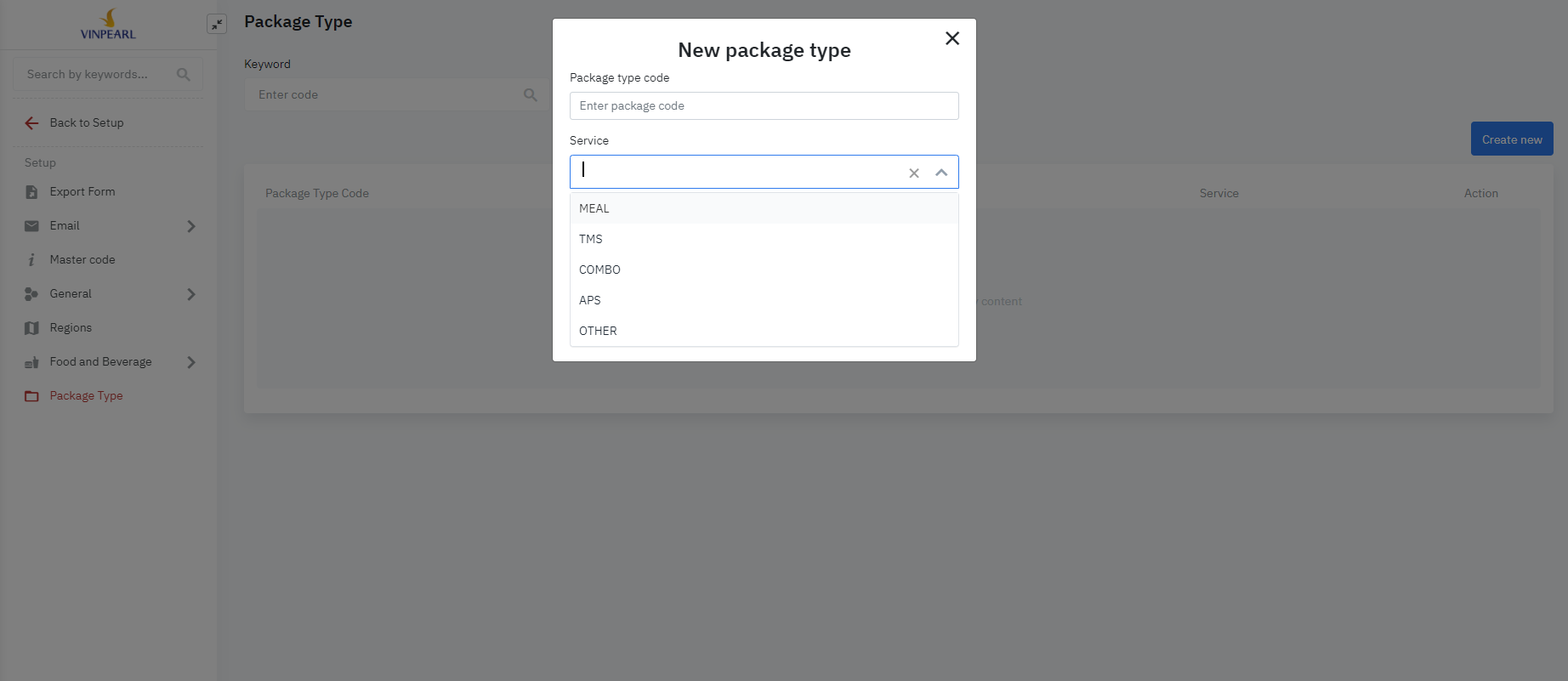Choose COMBO in the Service list
This screenshot has width=1568, height=681.
click(599, 270)
